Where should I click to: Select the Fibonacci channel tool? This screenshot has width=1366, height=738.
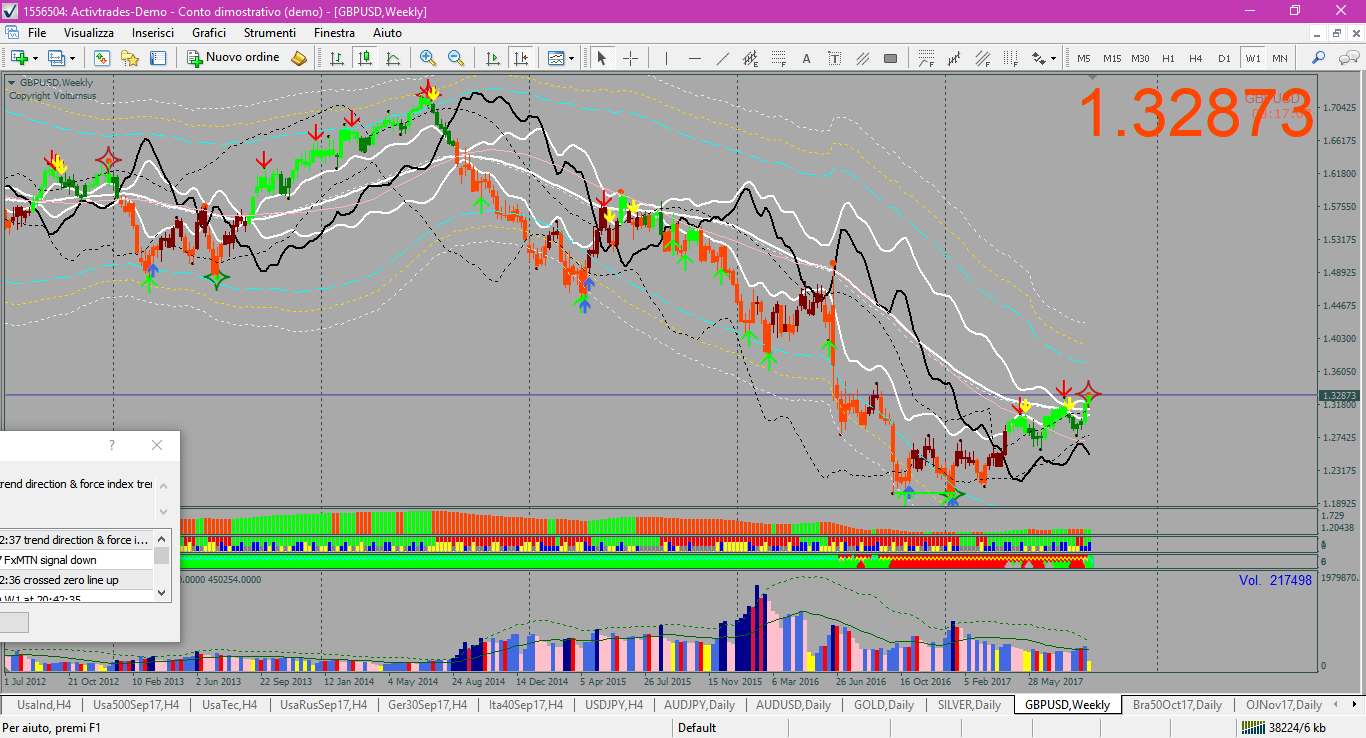[983, 58]
